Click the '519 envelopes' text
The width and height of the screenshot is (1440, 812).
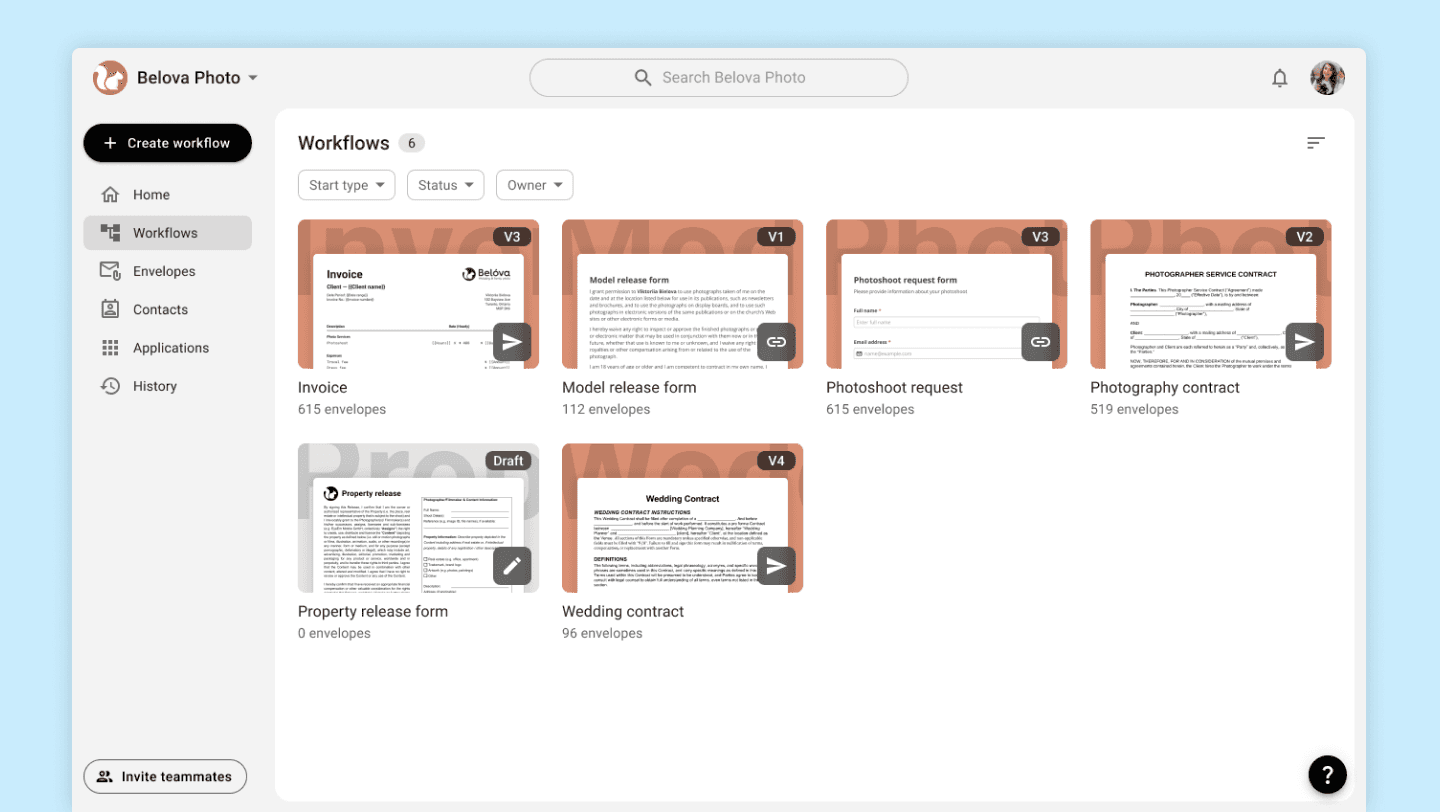point(1134,410)
